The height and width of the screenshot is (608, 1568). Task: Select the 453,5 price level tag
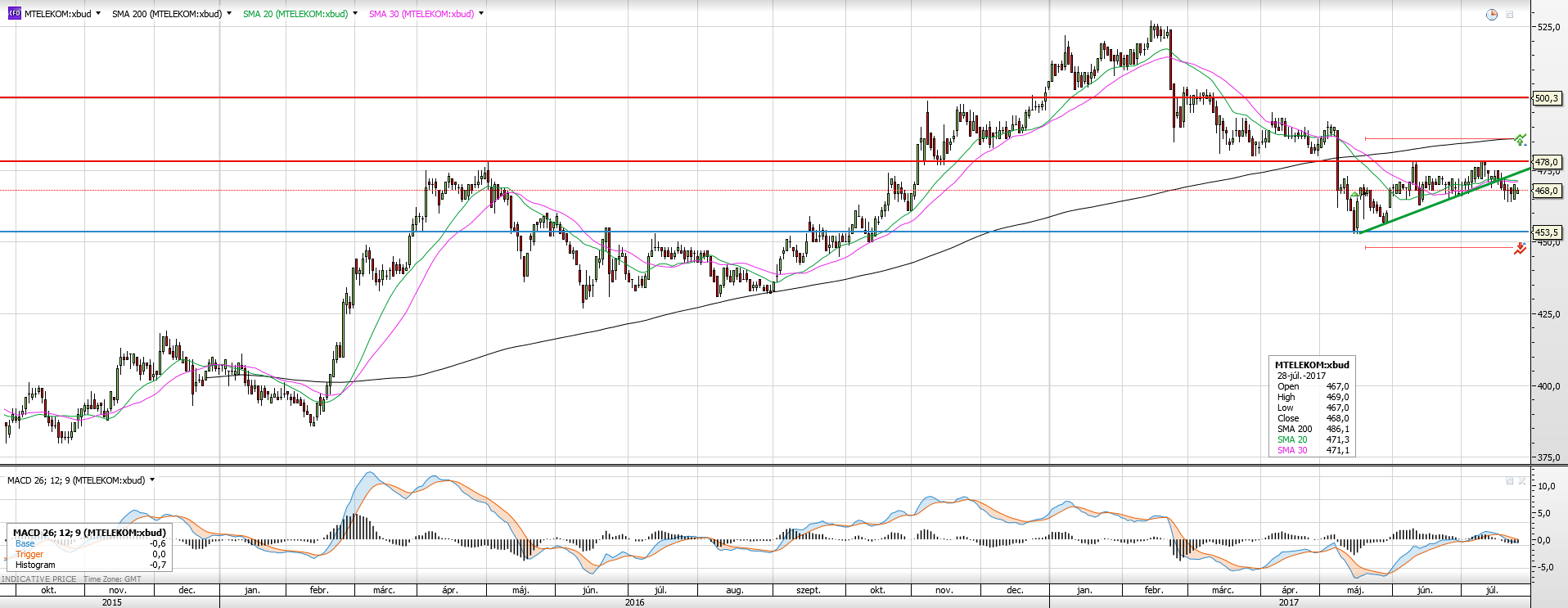(1547, 232)
